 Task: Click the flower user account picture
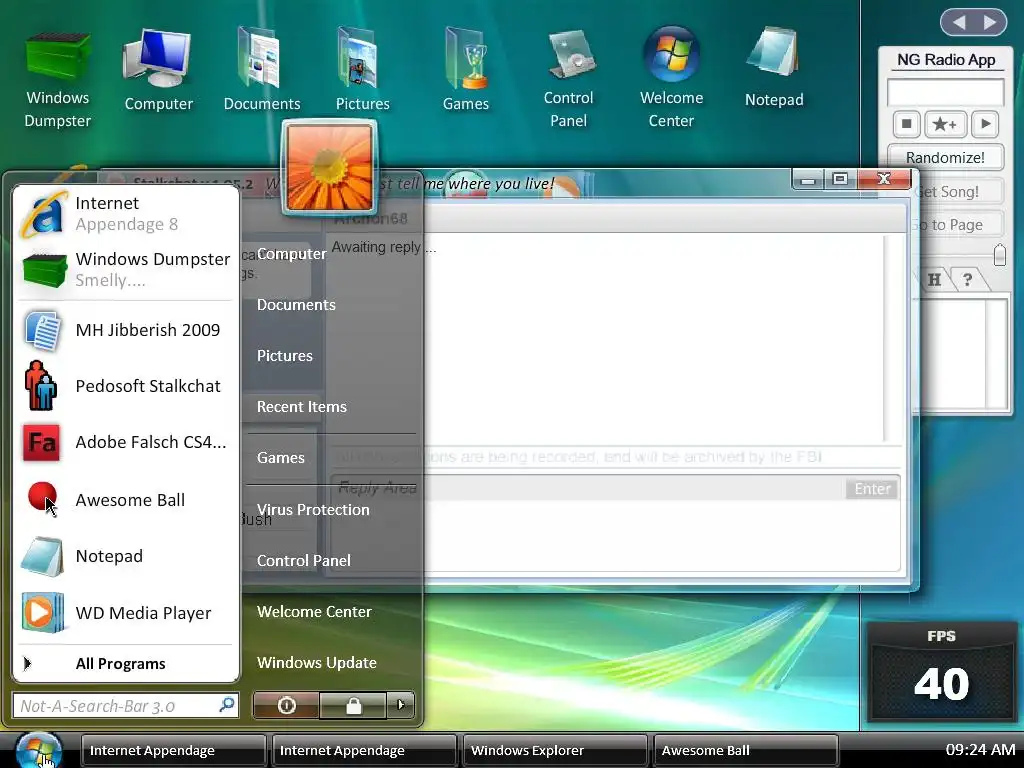(x=330, y=167)
